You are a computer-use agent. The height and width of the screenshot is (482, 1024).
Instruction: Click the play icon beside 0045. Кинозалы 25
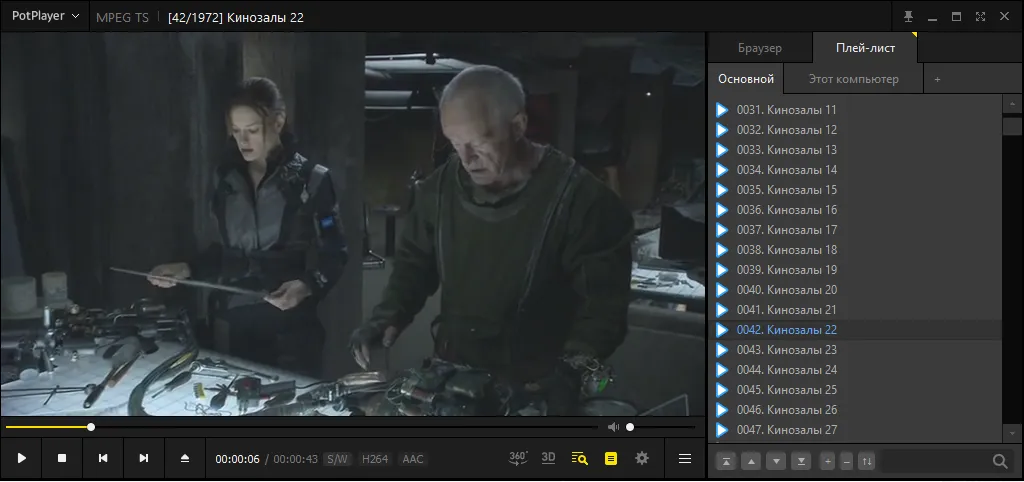tap(722, 390)
